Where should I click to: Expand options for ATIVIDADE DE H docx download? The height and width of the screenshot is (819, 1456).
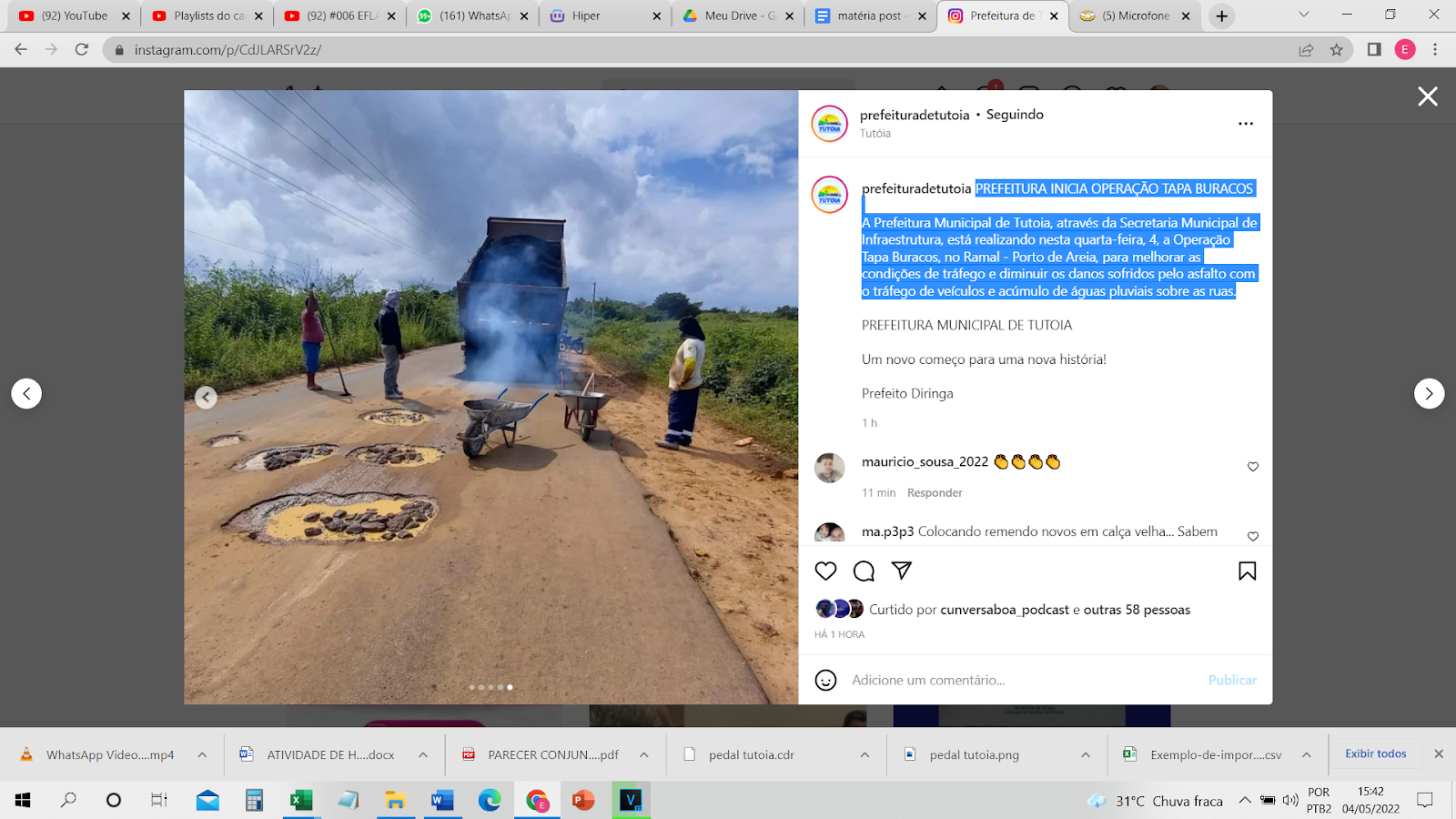click(x=423, y=754)
